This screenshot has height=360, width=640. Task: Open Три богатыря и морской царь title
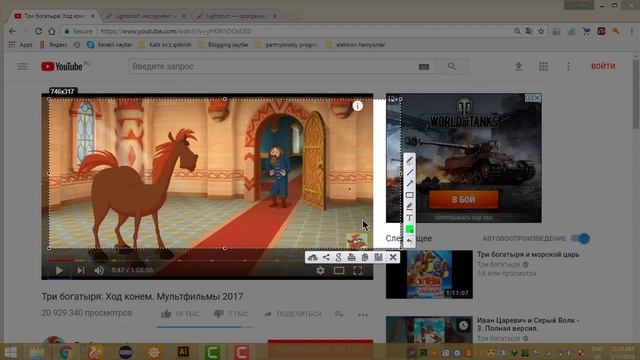[x=528, y=254]
